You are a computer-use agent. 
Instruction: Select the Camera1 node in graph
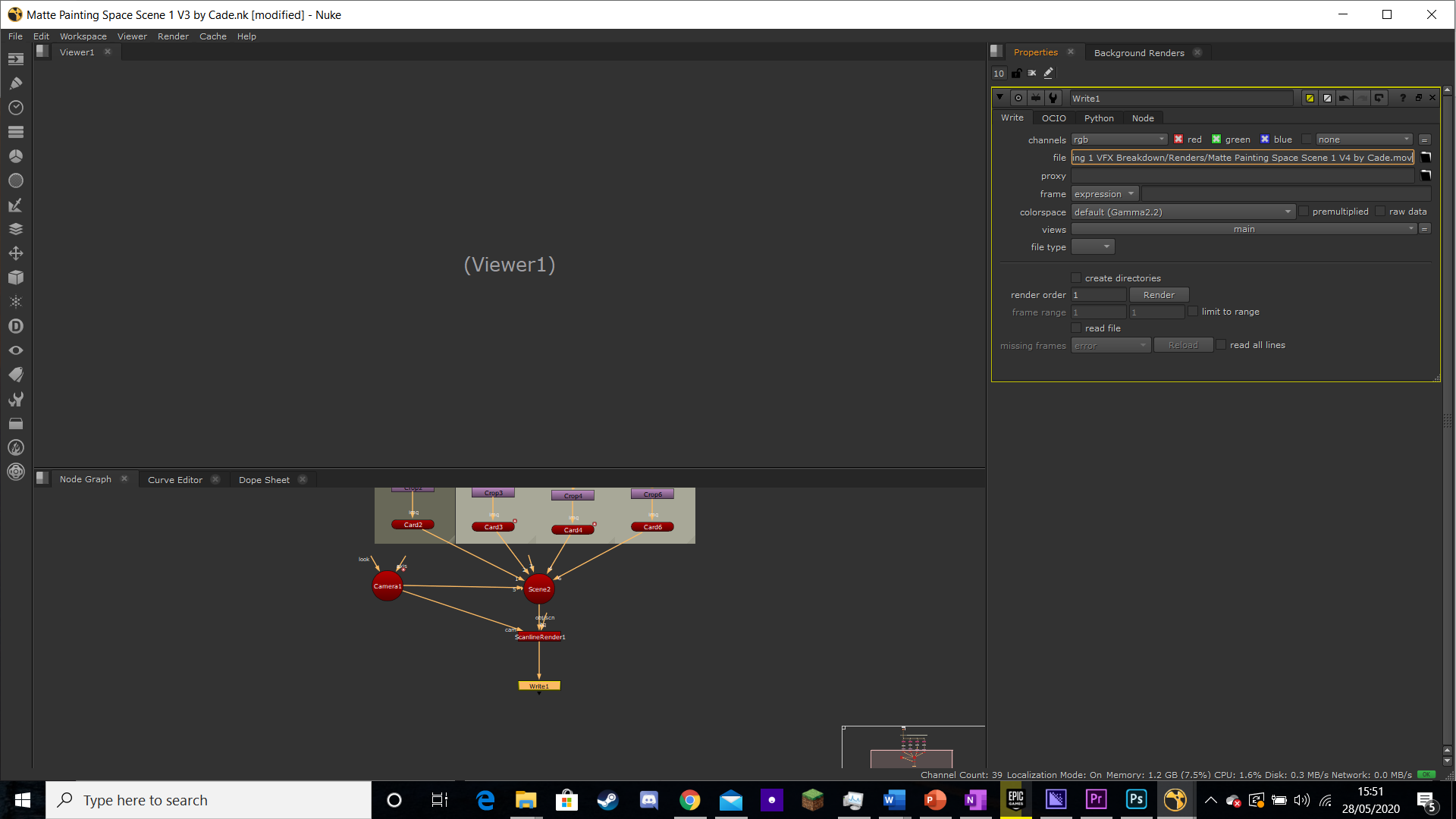[x=388, y=586]
